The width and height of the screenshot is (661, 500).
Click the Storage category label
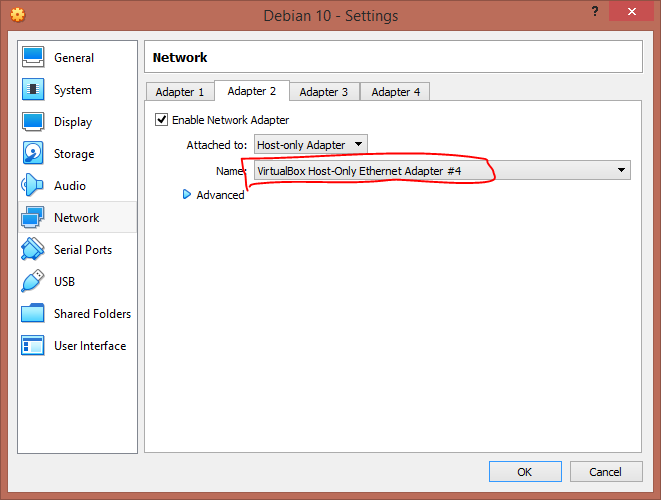point(74,154)
